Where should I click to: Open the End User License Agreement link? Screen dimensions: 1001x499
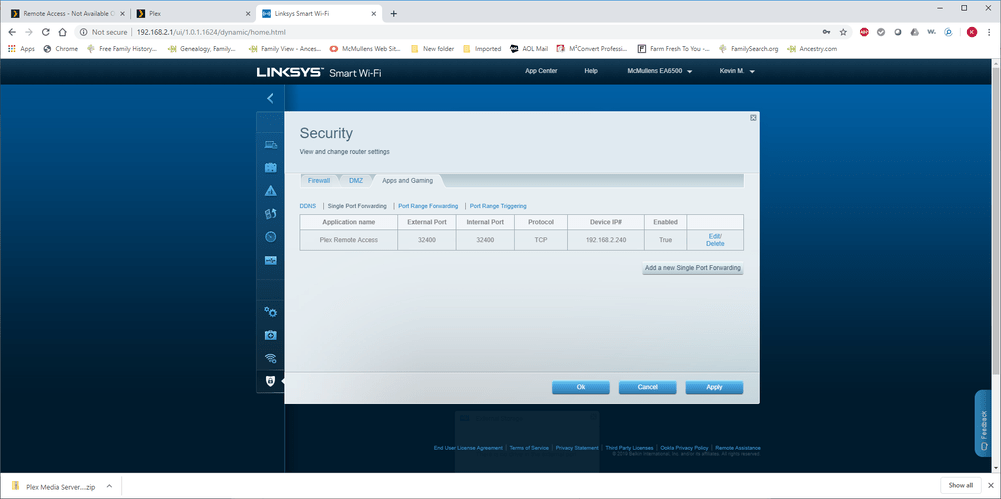(x=468, y=448)
